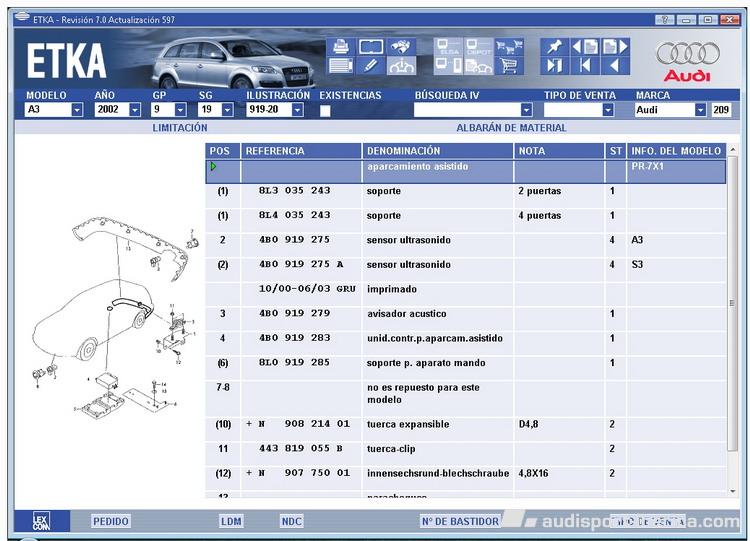The width and height of the screenshot is (750, 541).
Task: Expand the MODELO dropdown
Action: [x=77, y=110]
